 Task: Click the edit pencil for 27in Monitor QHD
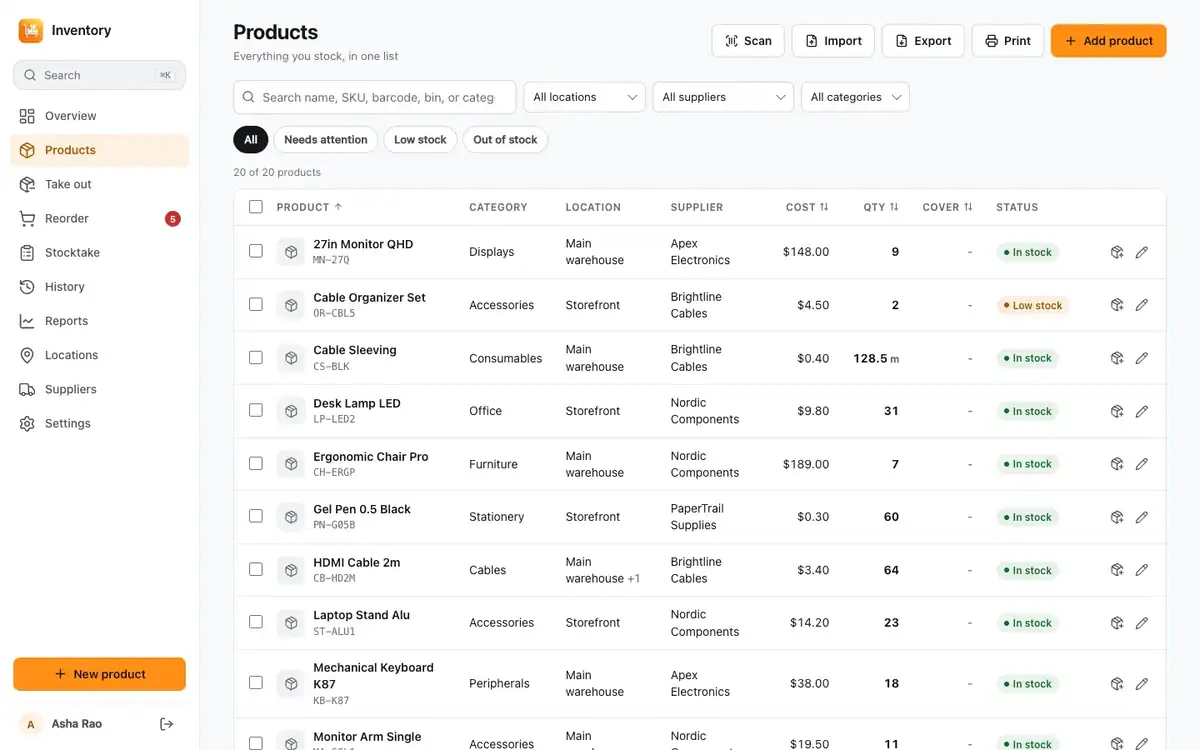(x=1142, y=252)
